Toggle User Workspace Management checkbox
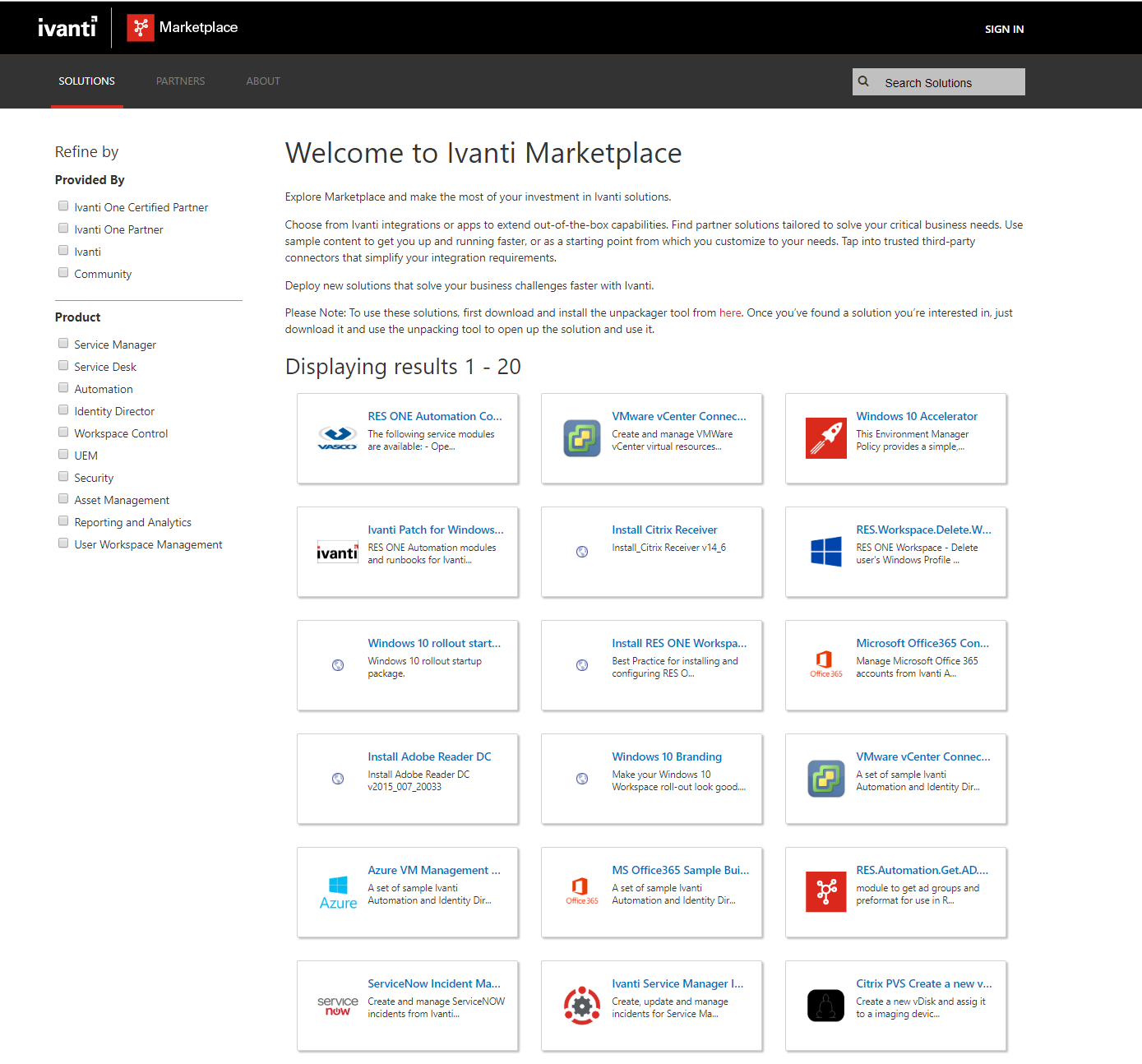The height and width of the screenshot is (1064, 1142). (x=63, y=543)
